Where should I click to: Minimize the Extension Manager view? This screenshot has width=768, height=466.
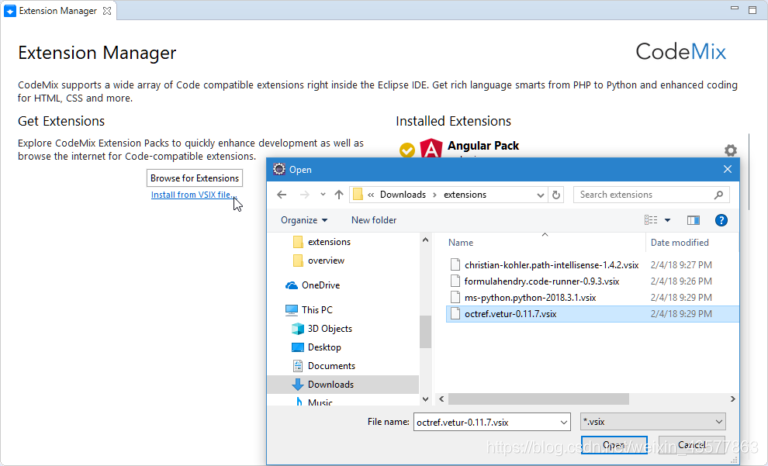point(734,9)
